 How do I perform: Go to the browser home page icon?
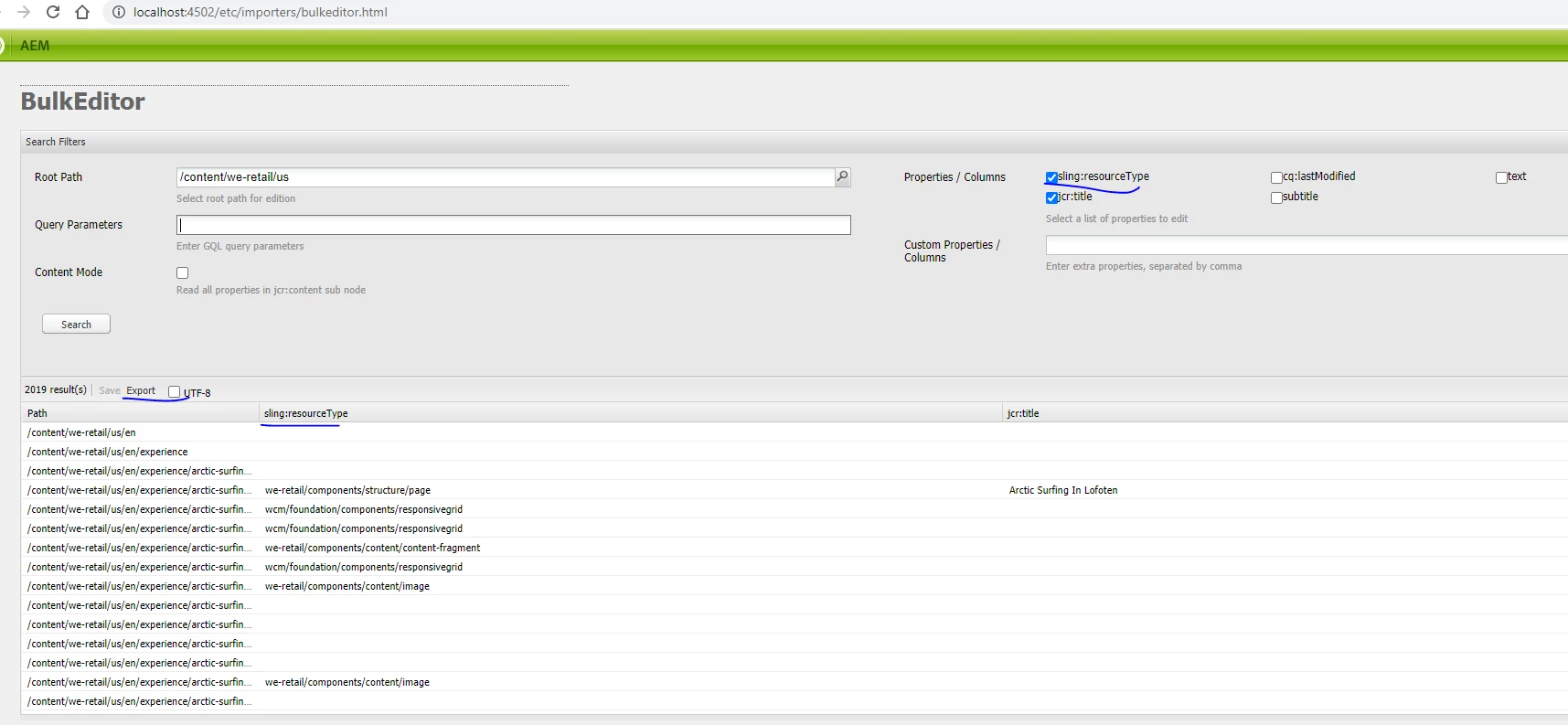pos(82,12)
